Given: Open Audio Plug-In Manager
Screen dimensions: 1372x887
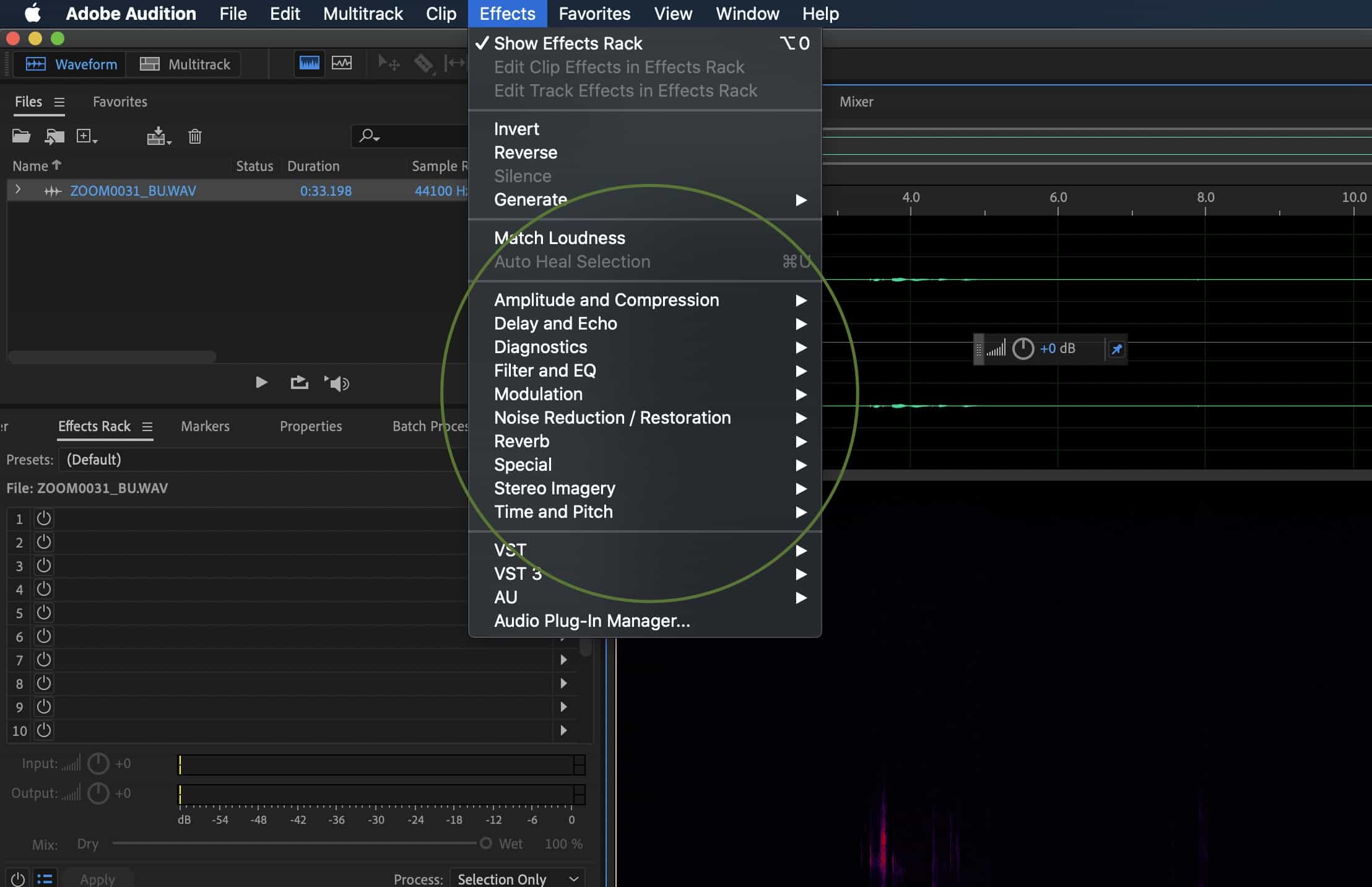Looking at the screenshot, I should [645, 621].
